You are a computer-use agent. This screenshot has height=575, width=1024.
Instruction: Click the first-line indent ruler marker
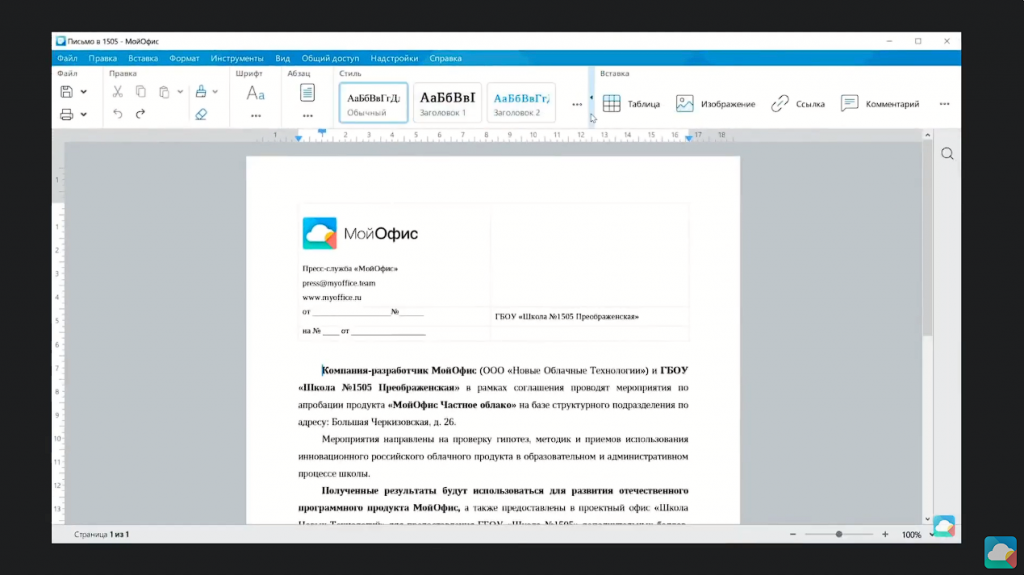coord(322,132)
